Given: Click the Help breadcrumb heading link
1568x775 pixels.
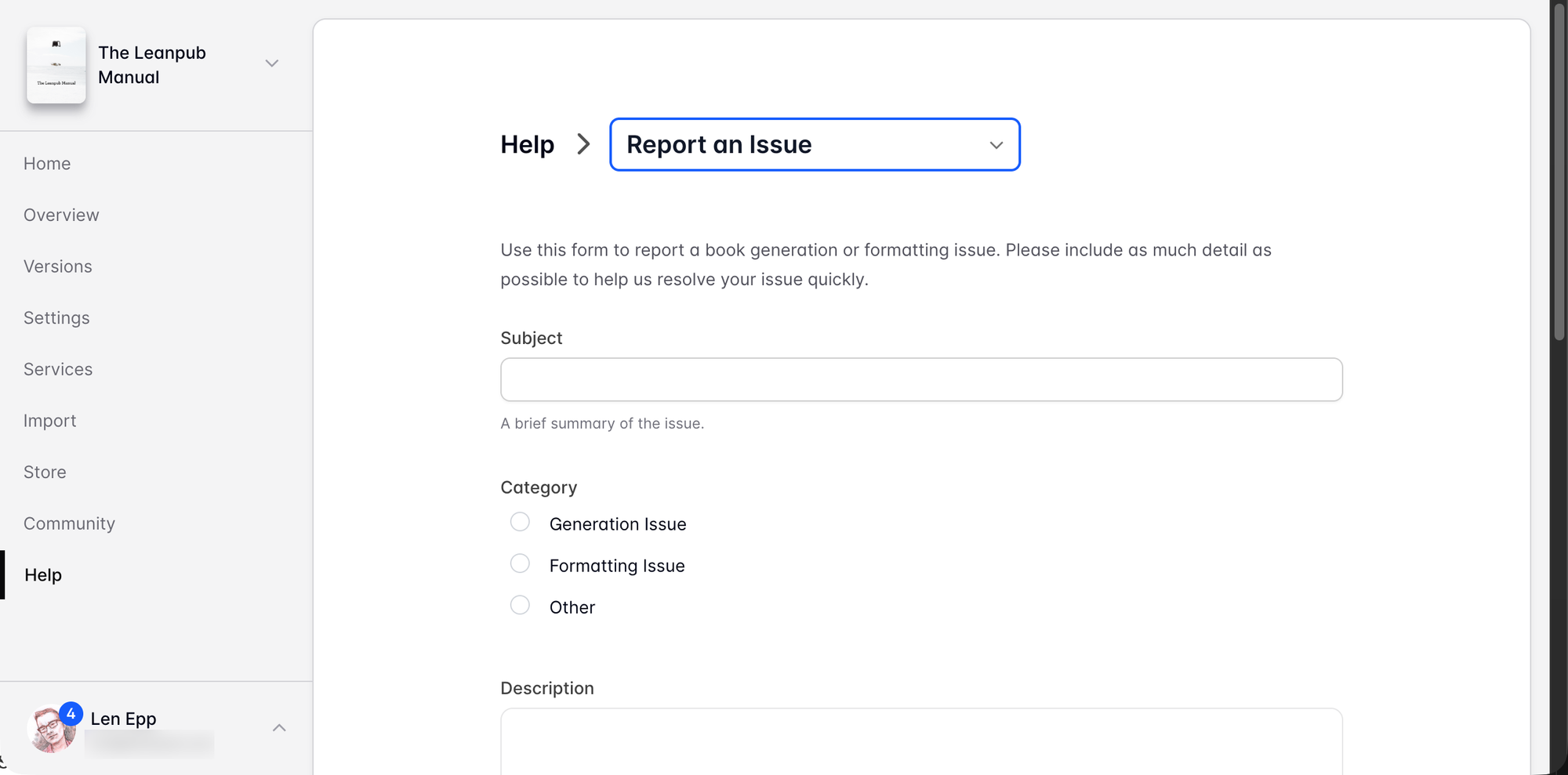Looking at the screenshot, I should click(527, 145).
